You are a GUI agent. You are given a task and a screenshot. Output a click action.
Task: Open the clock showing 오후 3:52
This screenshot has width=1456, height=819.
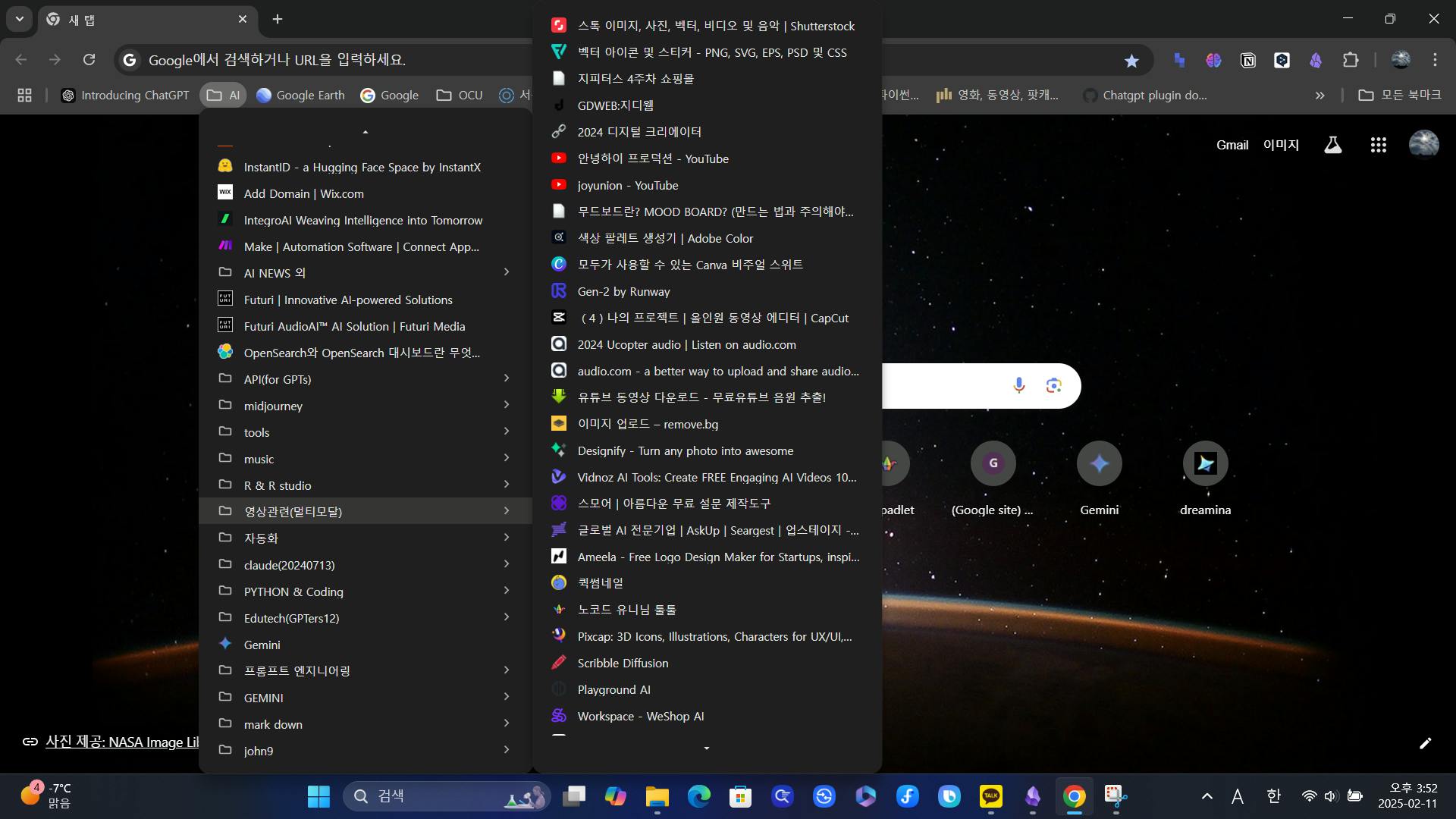point(1407,796)
